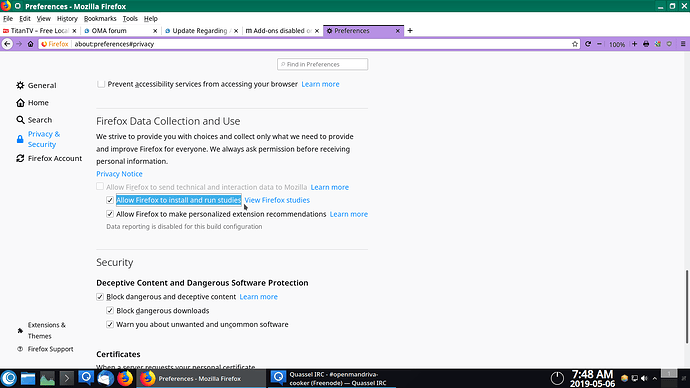Click the Find in Preferences search box

pyautogui.click(x=323, y=64)
